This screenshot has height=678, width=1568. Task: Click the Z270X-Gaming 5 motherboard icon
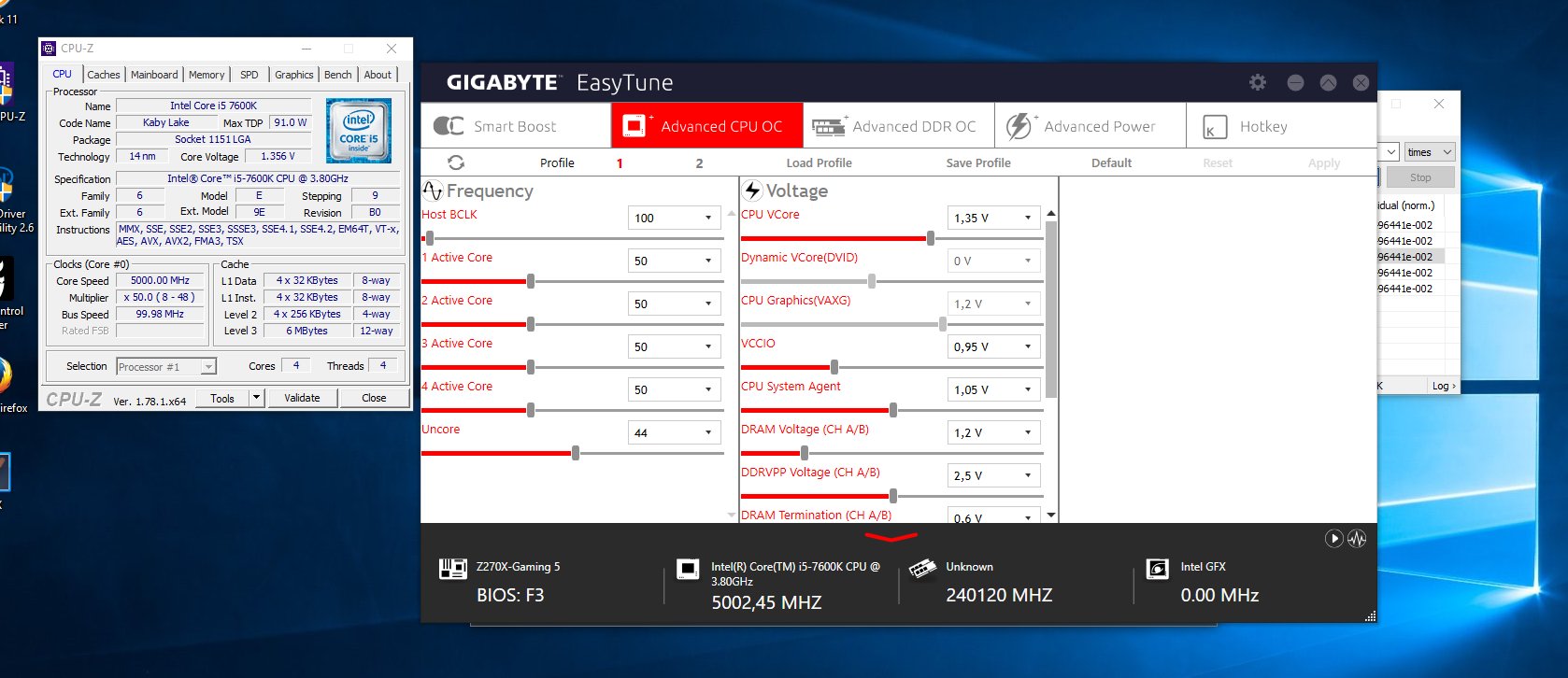point(453,569)
